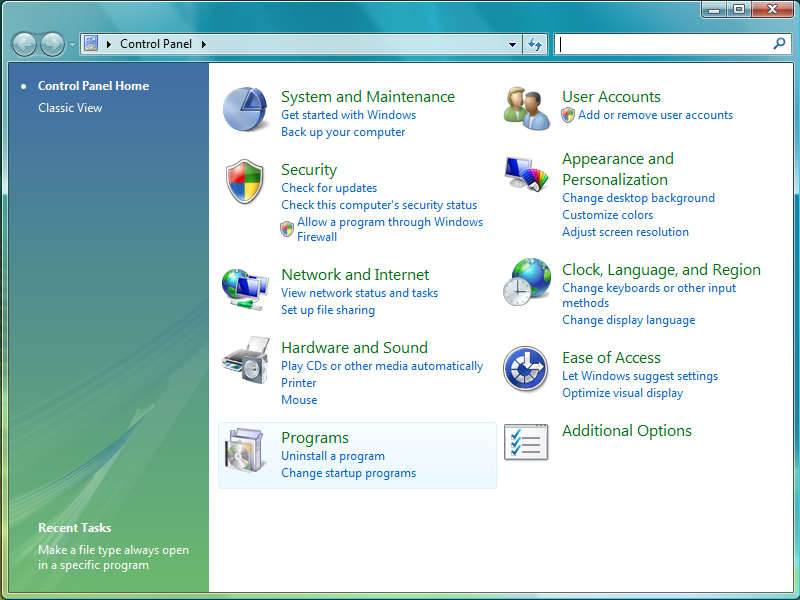Open the Mouse link
The height and width of the screenshot is (600, 800).
click(299, 400)
